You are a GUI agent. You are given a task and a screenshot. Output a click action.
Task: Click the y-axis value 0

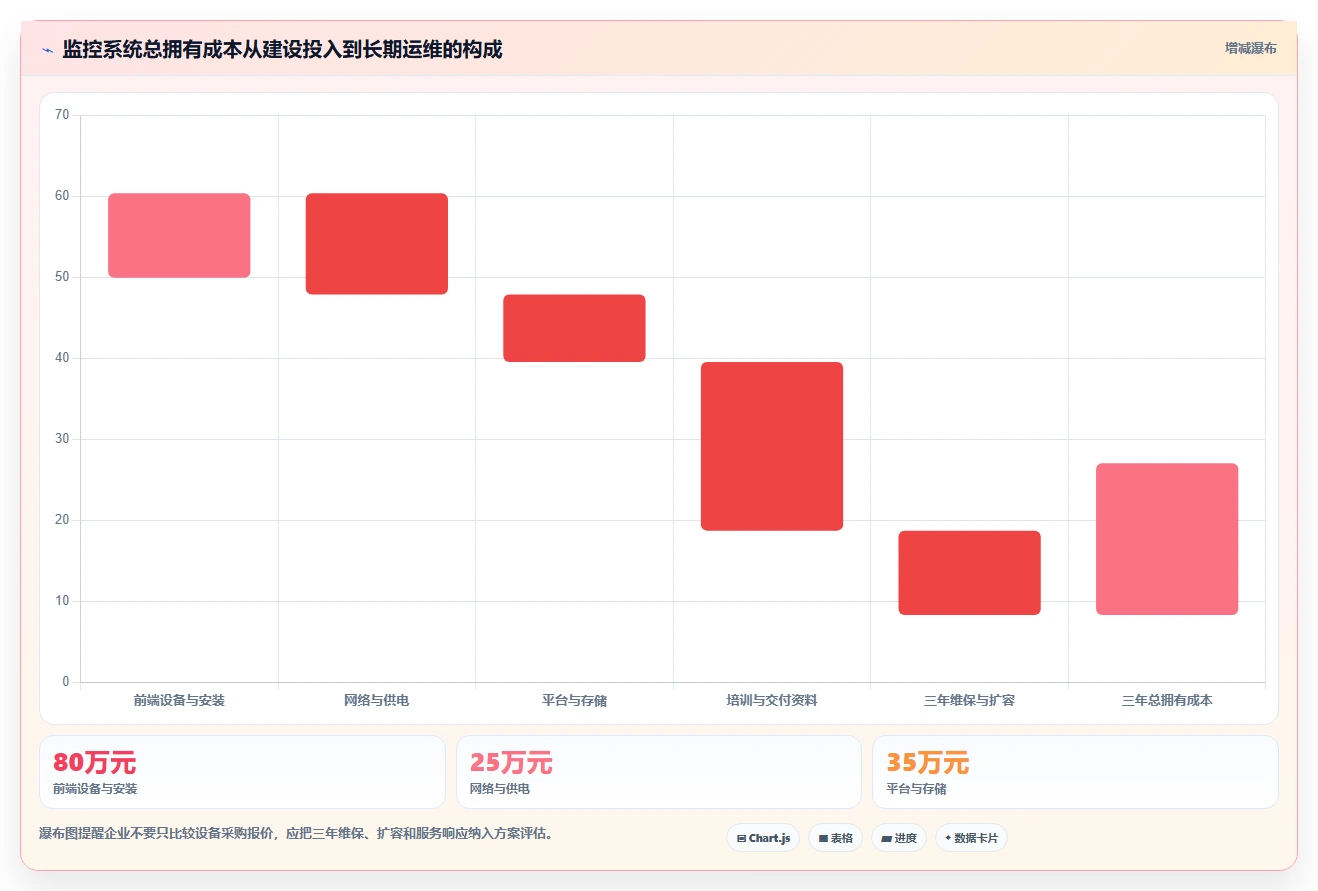click(66, 682)
